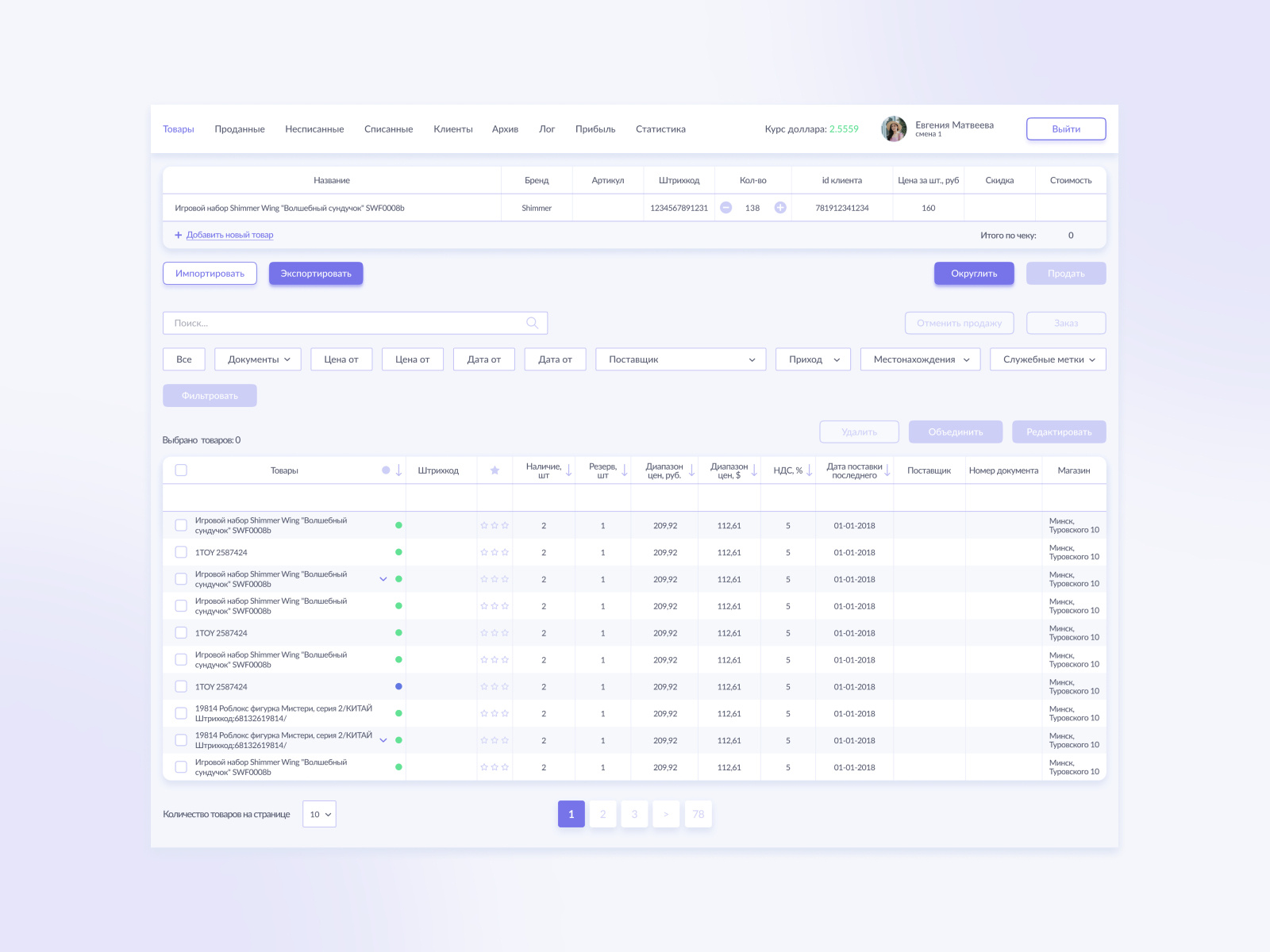Click the plus icon to increase quantity 138
1270x952 pixels.
coord(779,207)
